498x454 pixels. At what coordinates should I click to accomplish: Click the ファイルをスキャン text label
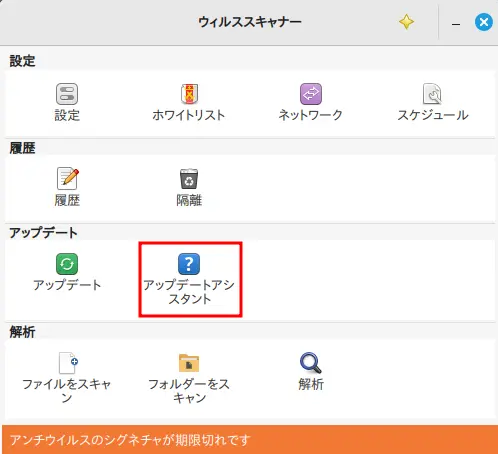click(67, 391)
